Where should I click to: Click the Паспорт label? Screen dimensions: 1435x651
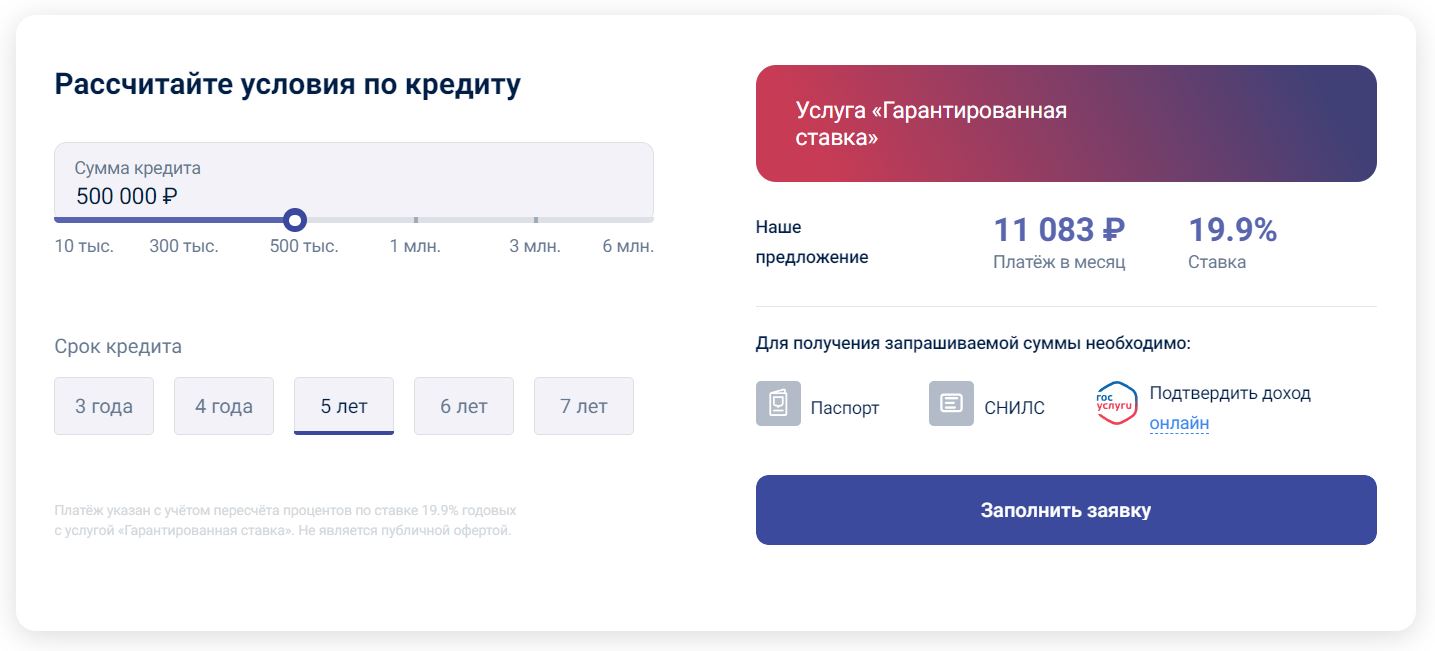coord(845,408)
